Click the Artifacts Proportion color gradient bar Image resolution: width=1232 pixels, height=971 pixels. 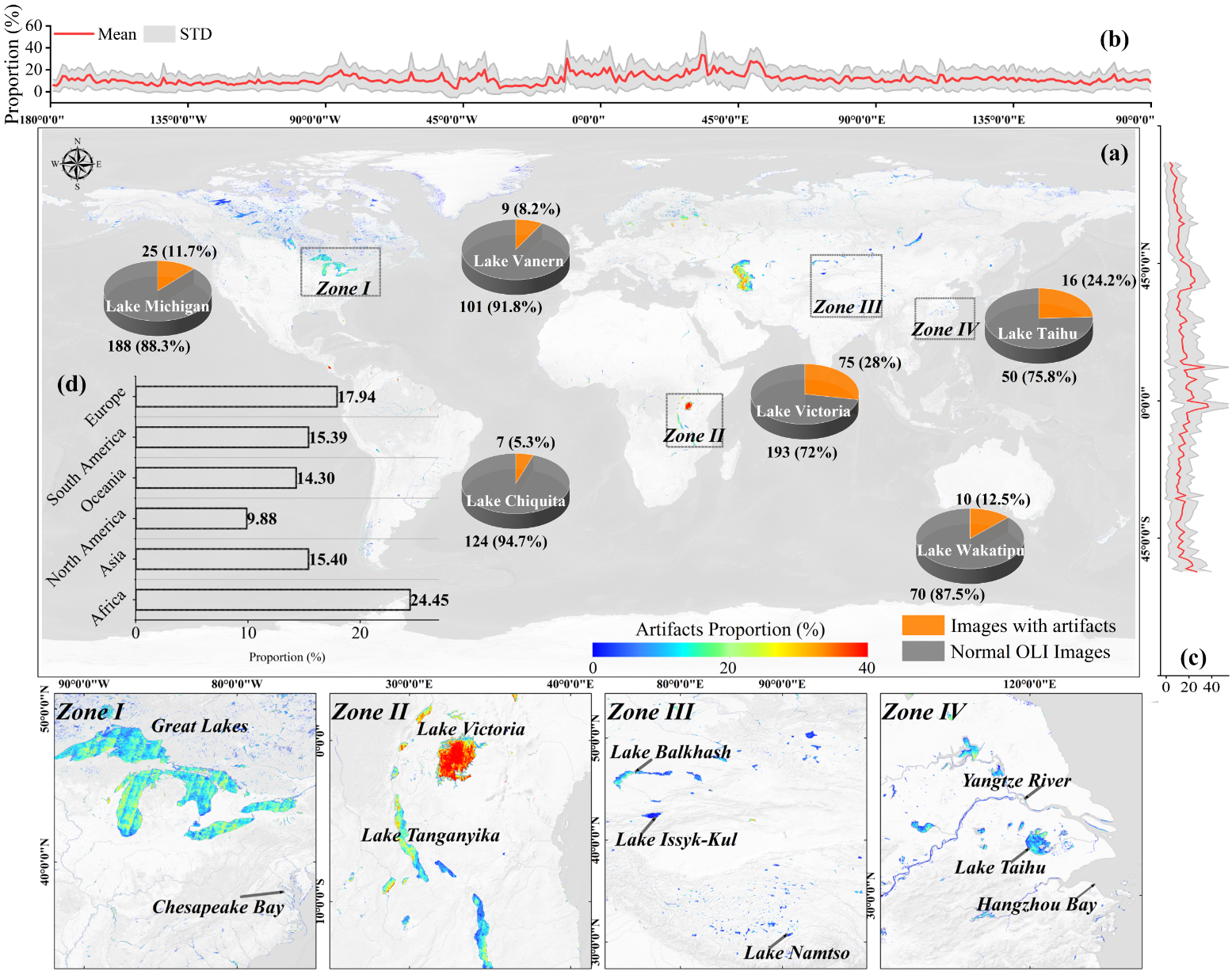pyautogui.click(x=730, y=649)
